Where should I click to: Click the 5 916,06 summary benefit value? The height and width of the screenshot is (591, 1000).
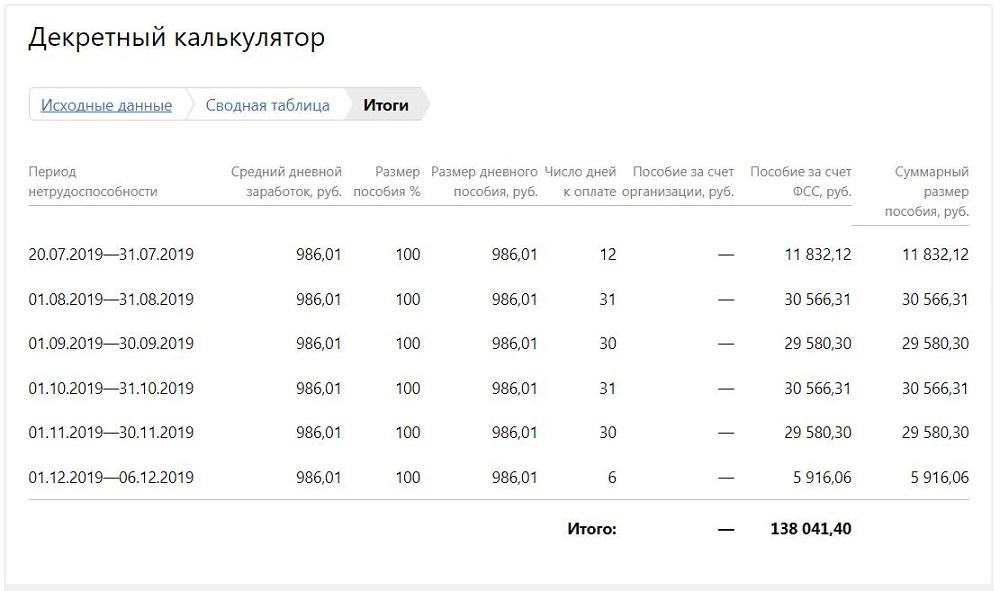click(x=939, y=478)
